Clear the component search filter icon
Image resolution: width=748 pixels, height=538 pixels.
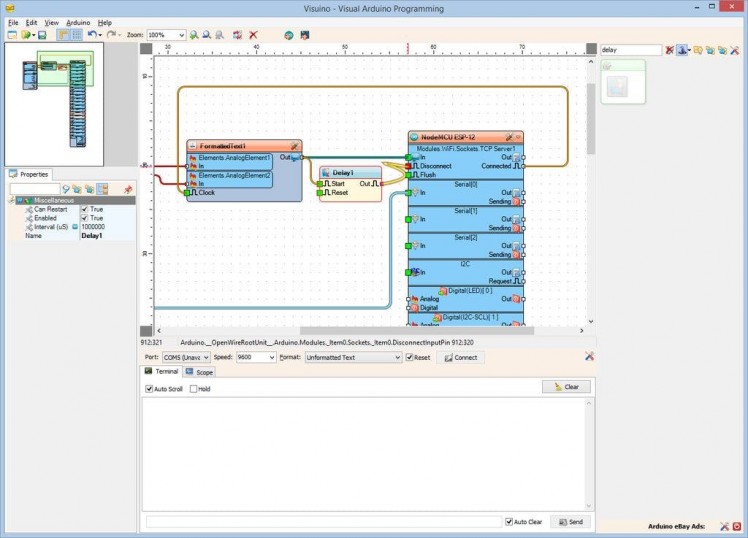(x=670, y=49)
